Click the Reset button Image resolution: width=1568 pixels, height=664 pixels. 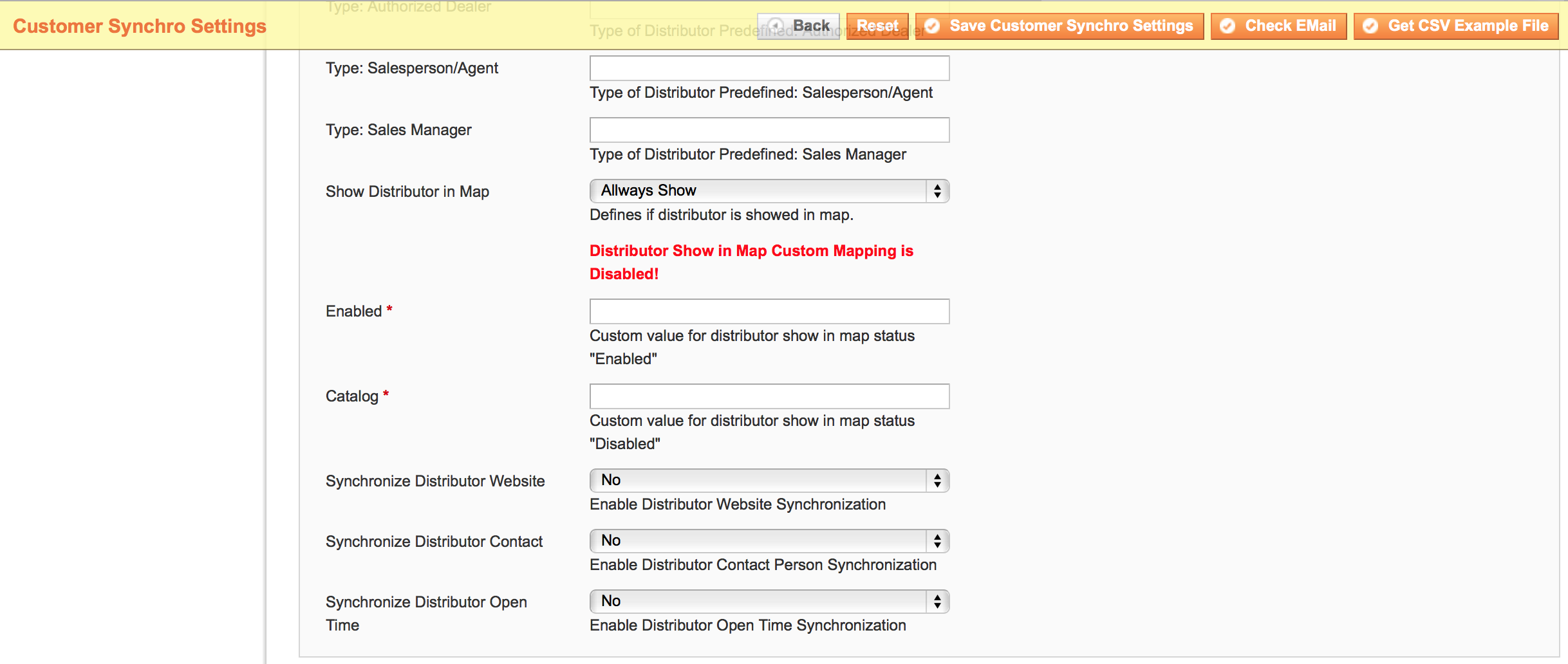877,26
